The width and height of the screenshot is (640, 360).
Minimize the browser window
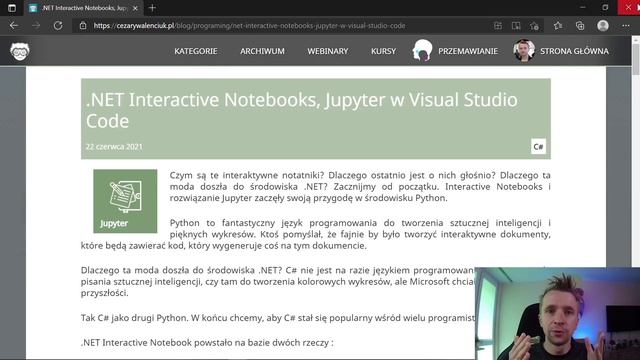tap(582, 8)
